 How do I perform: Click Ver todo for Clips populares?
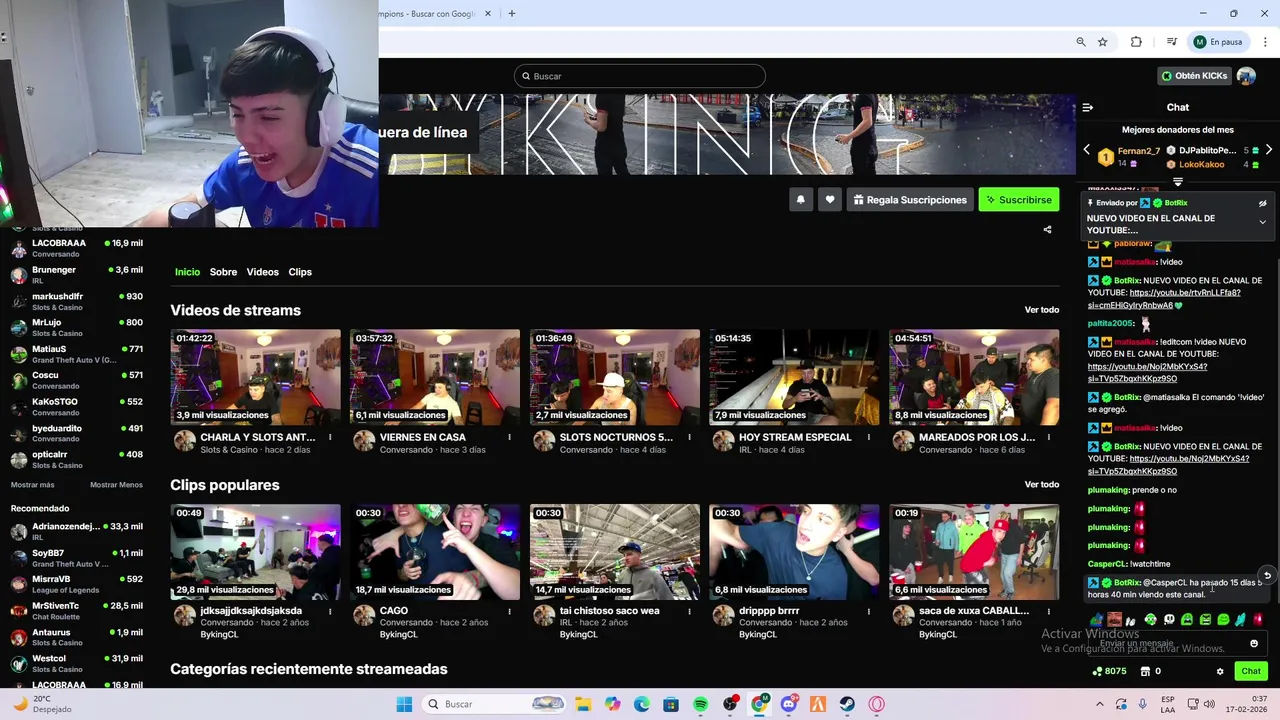pyautogui.click(x=1041, y=485)
